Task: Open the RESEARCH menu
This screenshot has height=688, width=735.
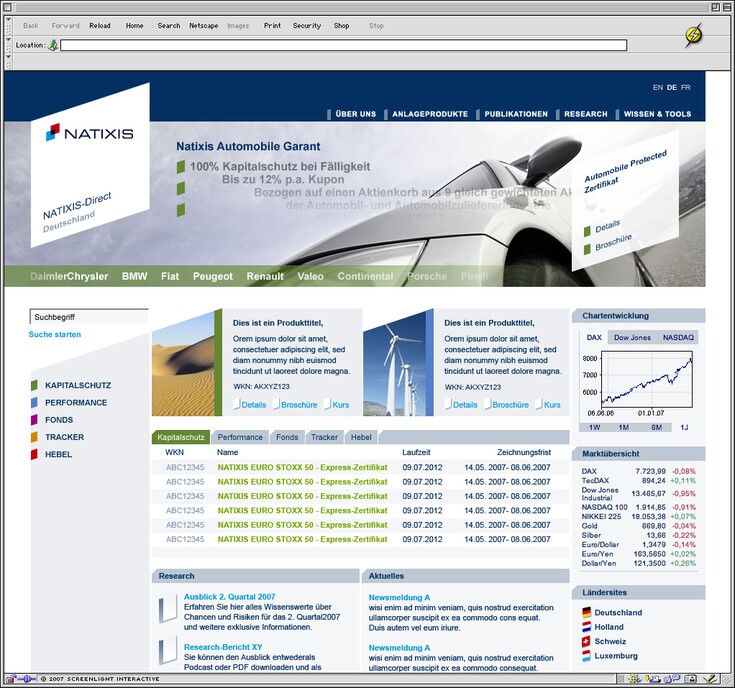Action: click(585, 114)
